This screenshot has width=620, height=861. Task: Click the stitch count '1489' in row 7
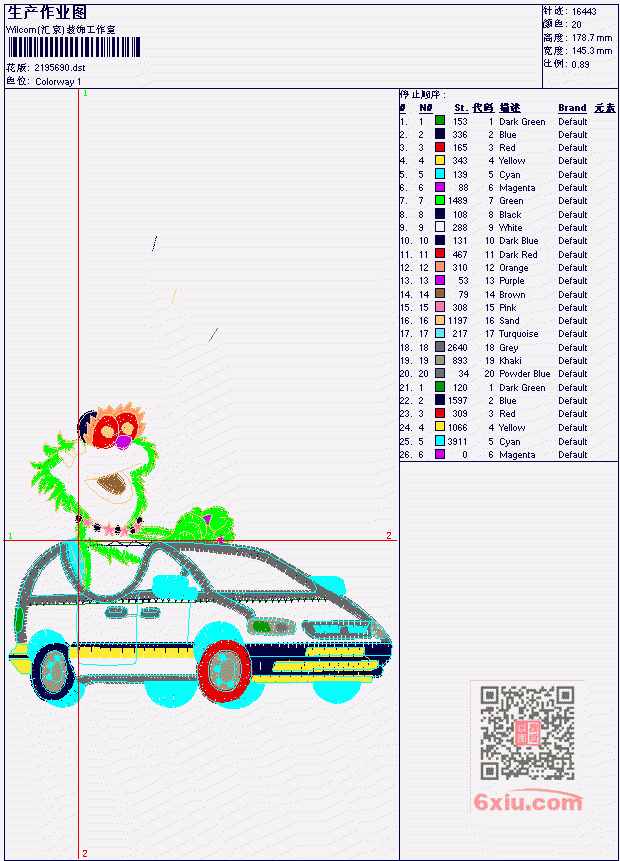pyautogui.click(x=458, y=201)
